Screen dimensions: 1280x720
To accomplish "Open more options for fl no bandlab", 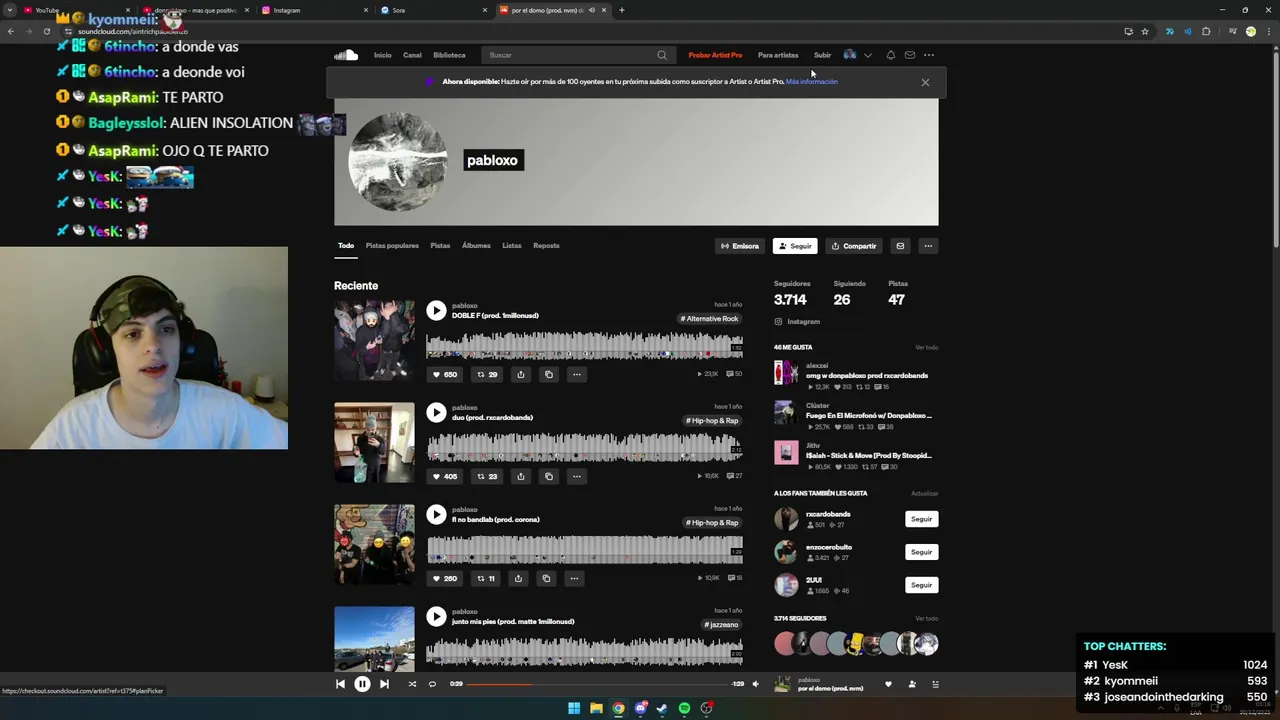I will [x=574, y=578].
